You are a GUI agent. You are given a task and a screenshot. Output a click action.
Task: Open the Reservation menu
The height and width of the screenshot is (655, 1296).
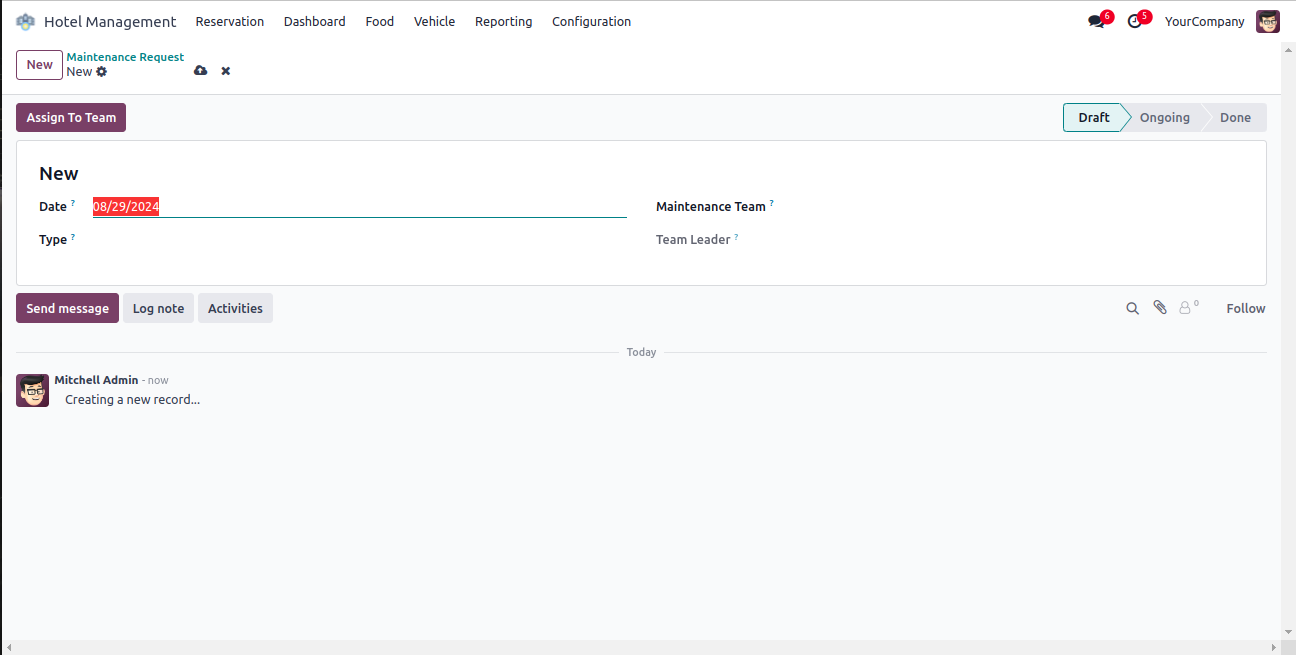[x=230, y=22]
